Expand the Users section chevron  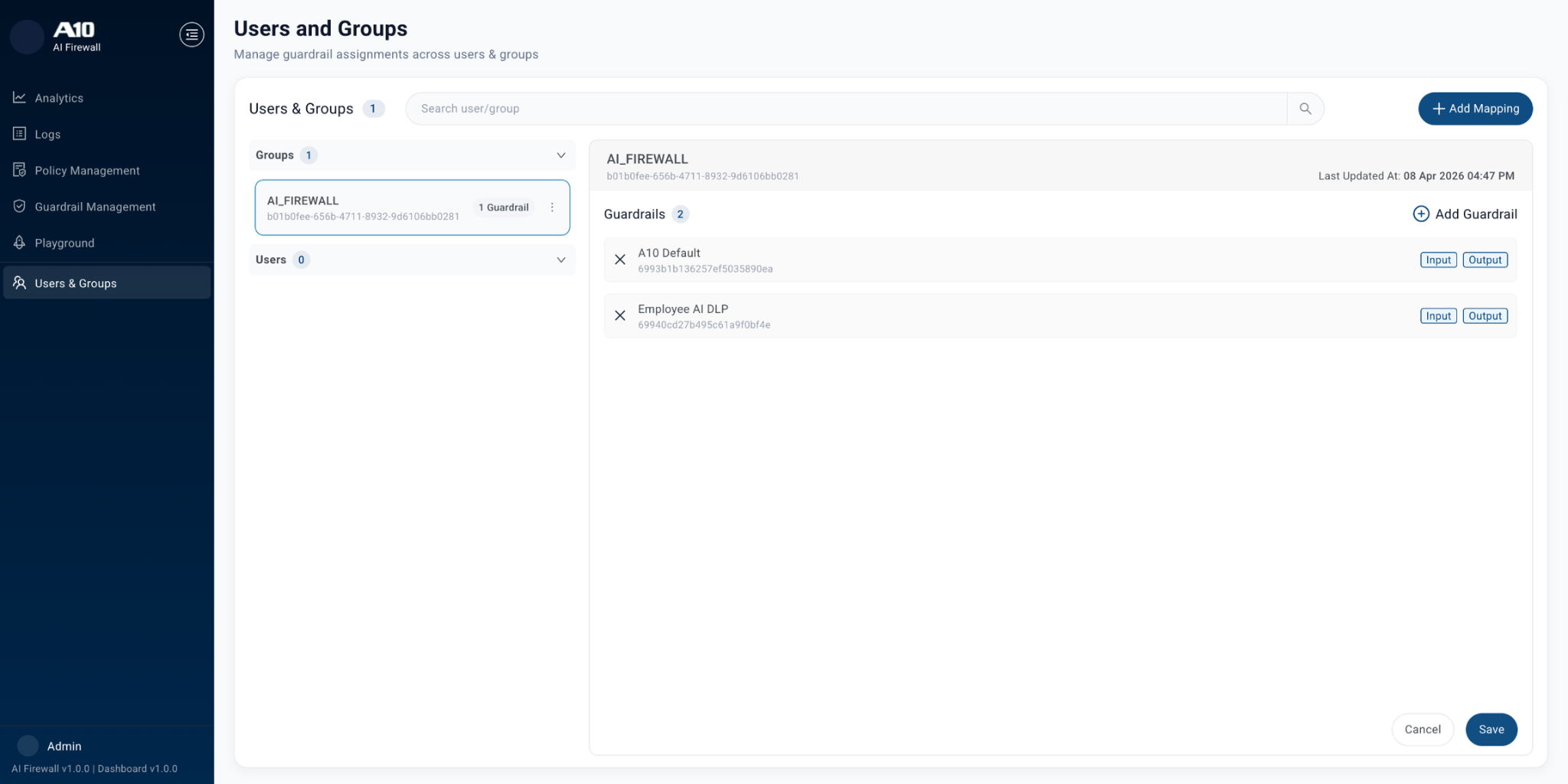pyautogui.click(x=560, y=260)
